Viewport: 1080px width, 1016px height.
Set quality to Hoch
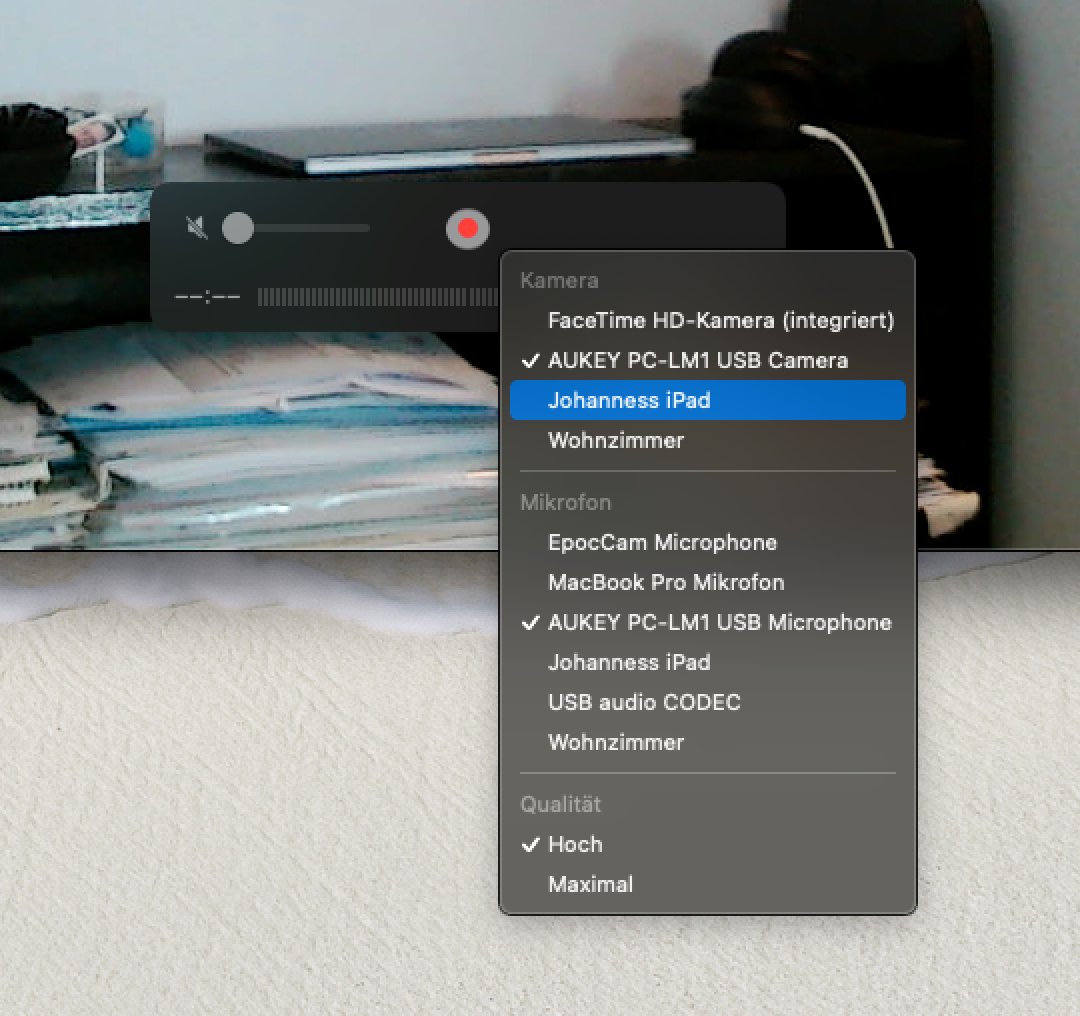click(707, 844)
